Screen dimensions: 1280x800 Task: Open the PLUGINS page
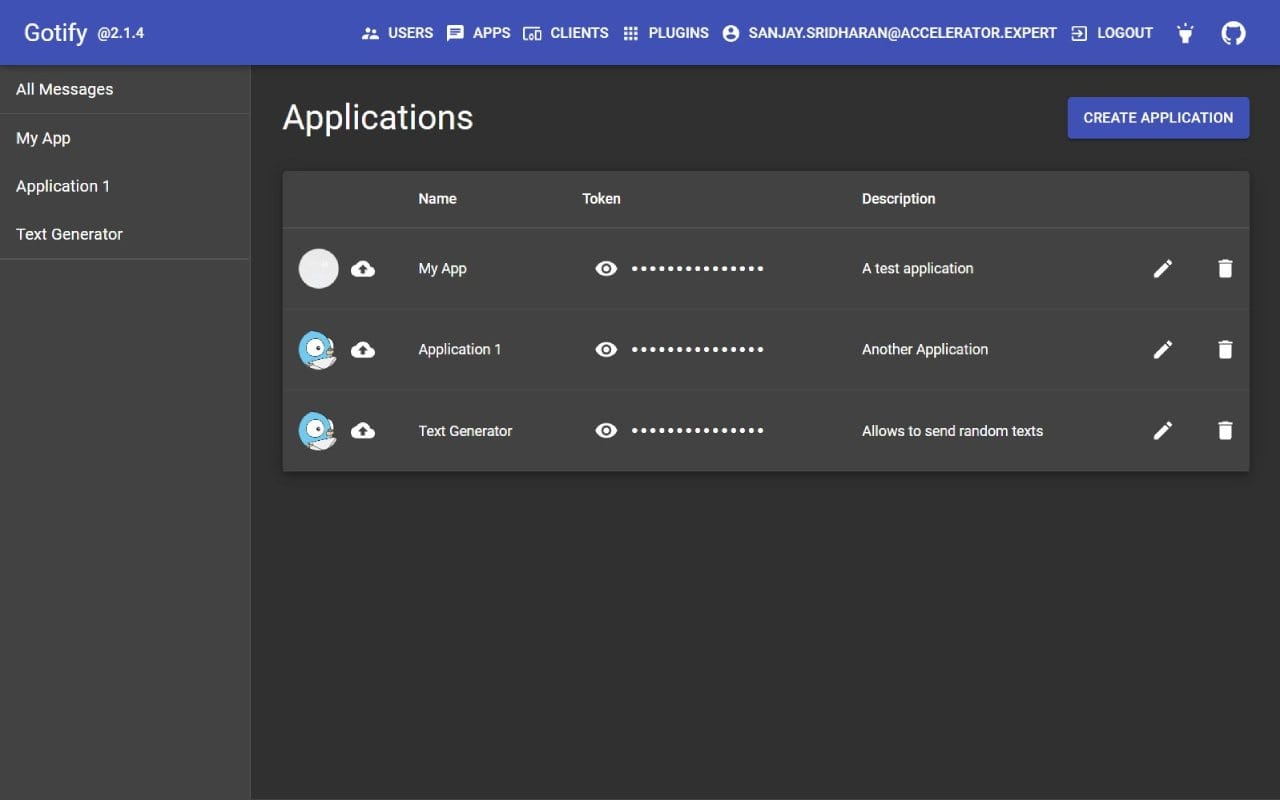point(665,32)
